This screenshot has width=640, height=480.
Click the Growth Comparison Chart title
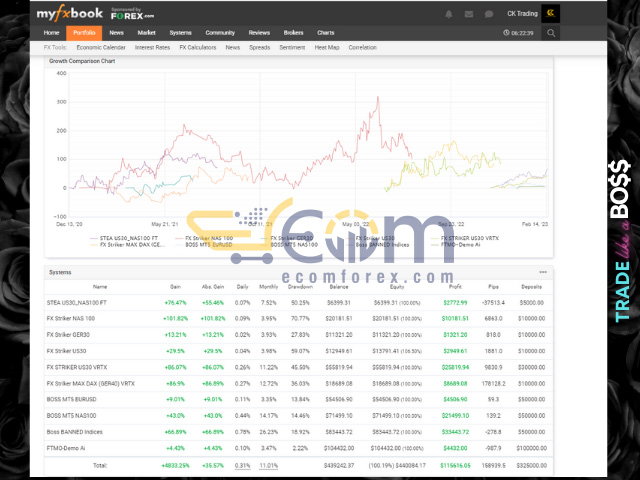click(82, 61)
